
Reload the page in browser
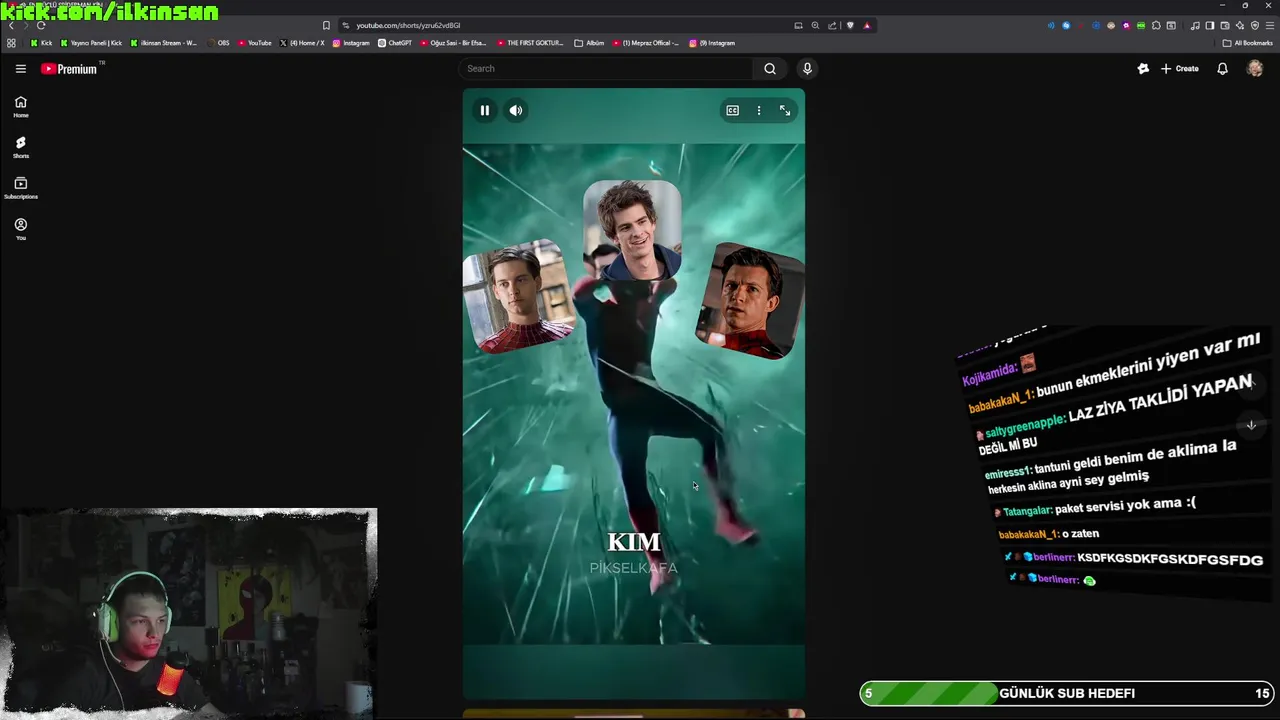point(41,25)
